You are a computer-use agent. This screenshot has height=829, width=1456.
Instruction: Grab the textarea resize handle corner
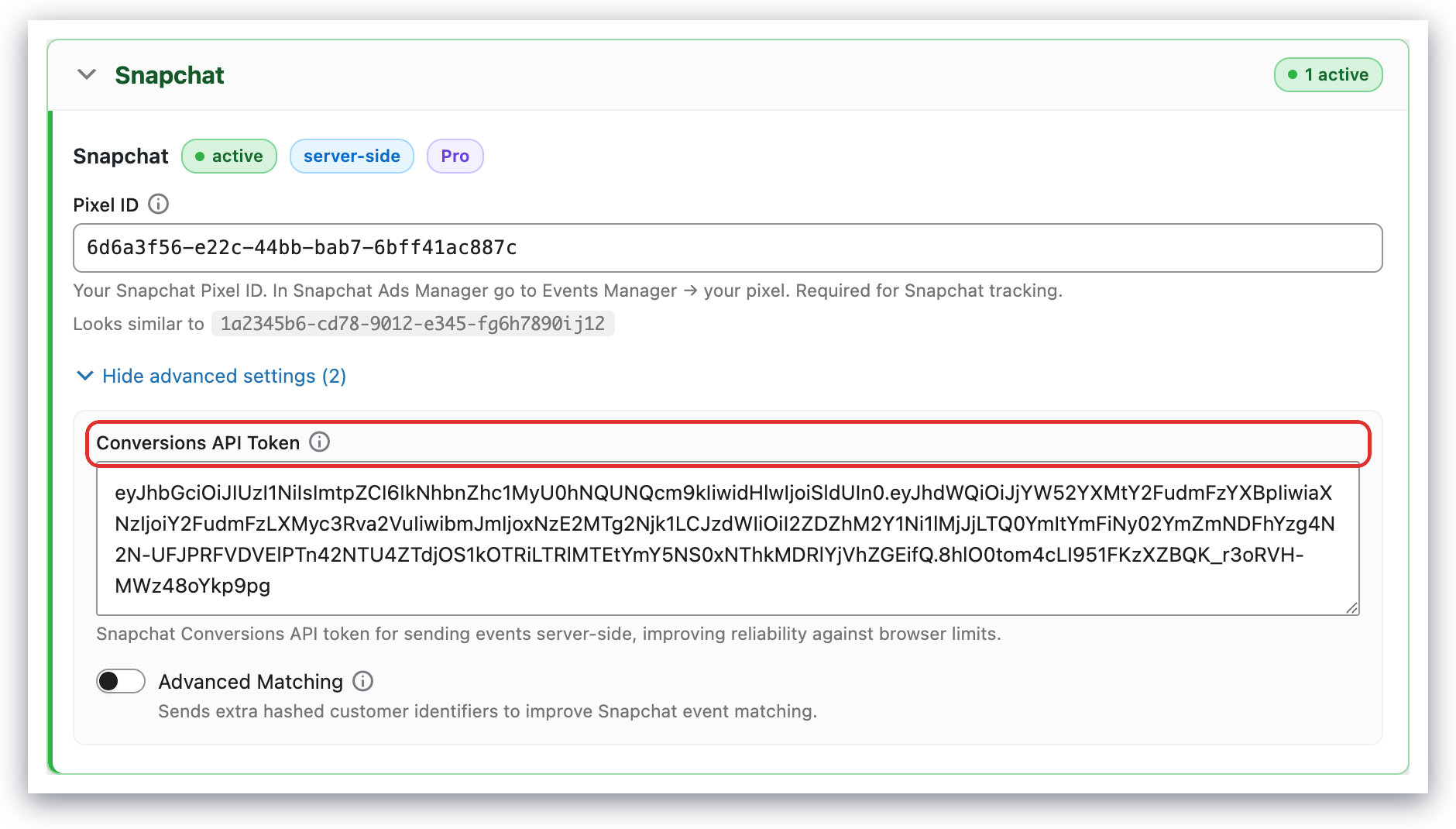pos(1351,607)
